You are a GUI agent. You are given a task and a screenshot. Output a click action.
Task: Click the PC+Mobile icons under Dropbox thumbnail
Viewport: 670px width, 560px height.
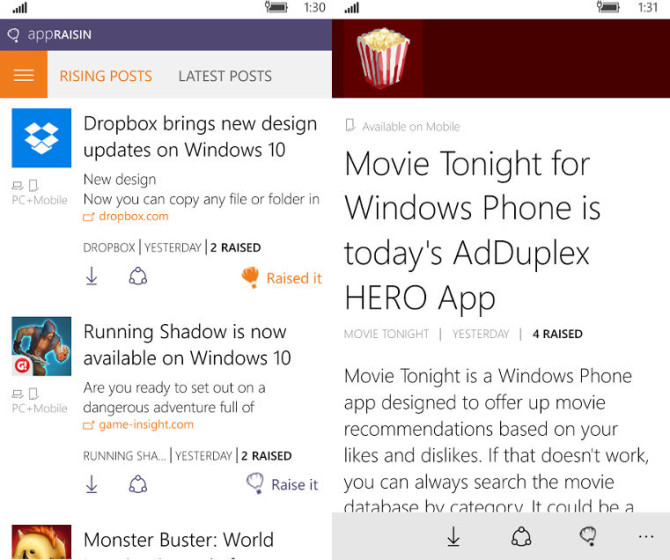[25, 185]
